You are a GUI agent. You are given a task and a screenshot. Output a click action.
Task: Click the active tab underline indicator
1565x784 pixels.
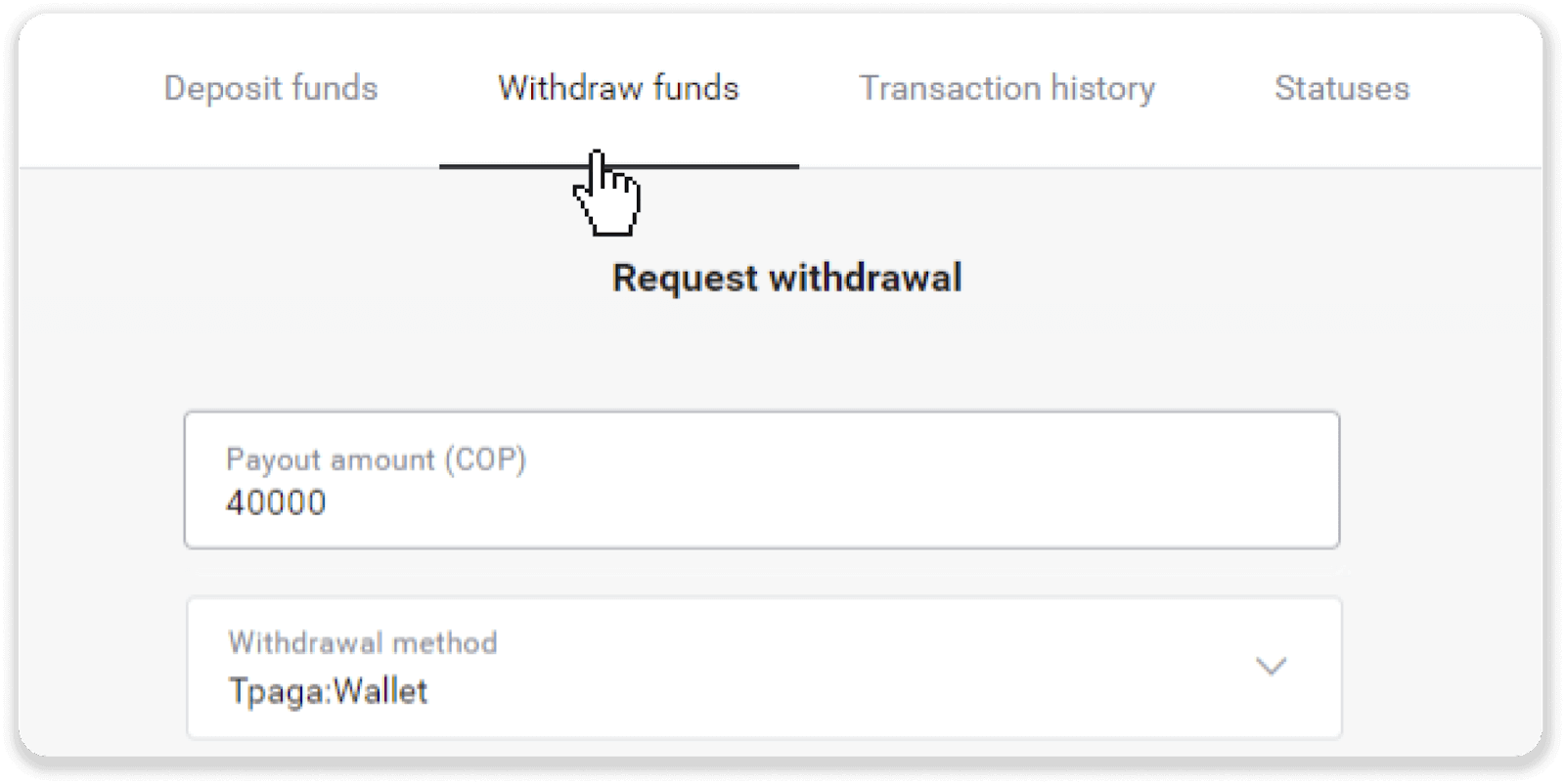pos(618,168)
